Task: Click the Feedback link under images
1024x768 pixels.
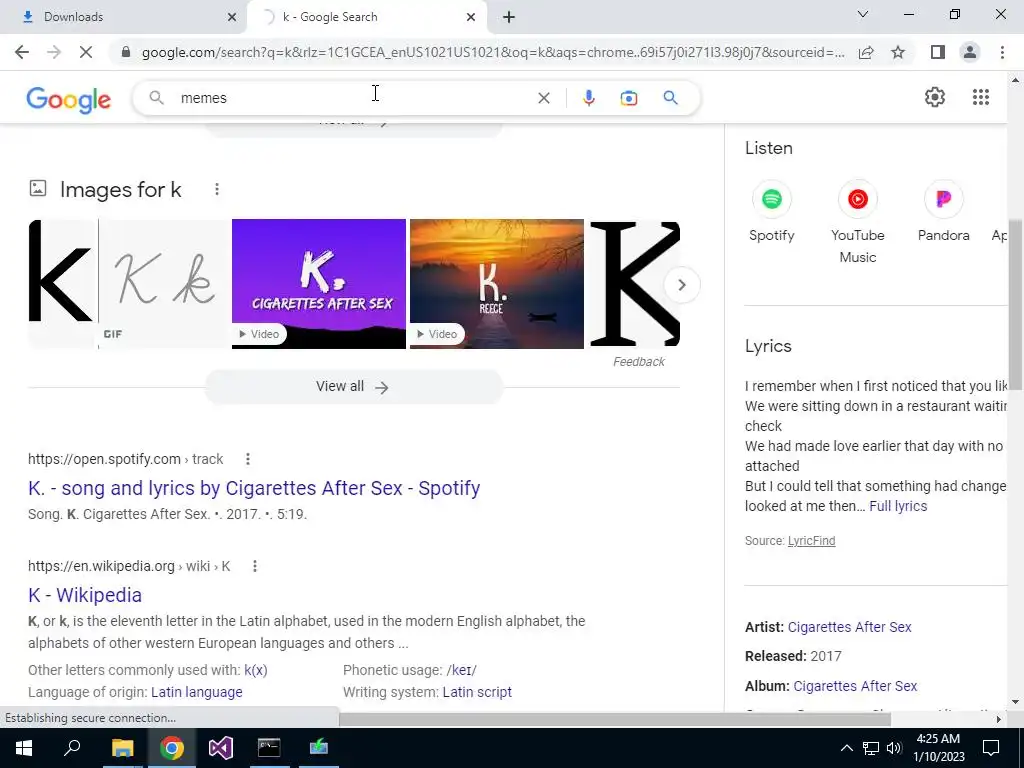Action: 639,362
